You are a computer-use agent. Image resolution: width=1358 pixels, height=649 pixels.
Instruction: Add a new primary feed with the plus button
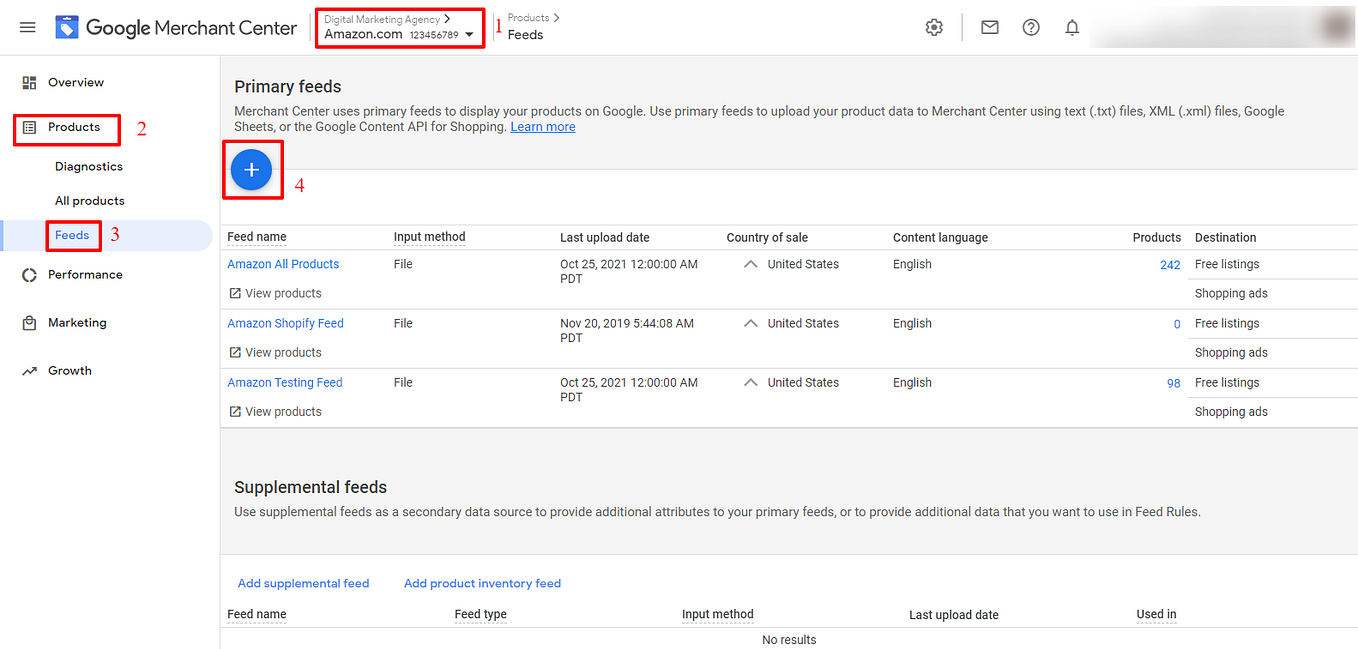251,169
